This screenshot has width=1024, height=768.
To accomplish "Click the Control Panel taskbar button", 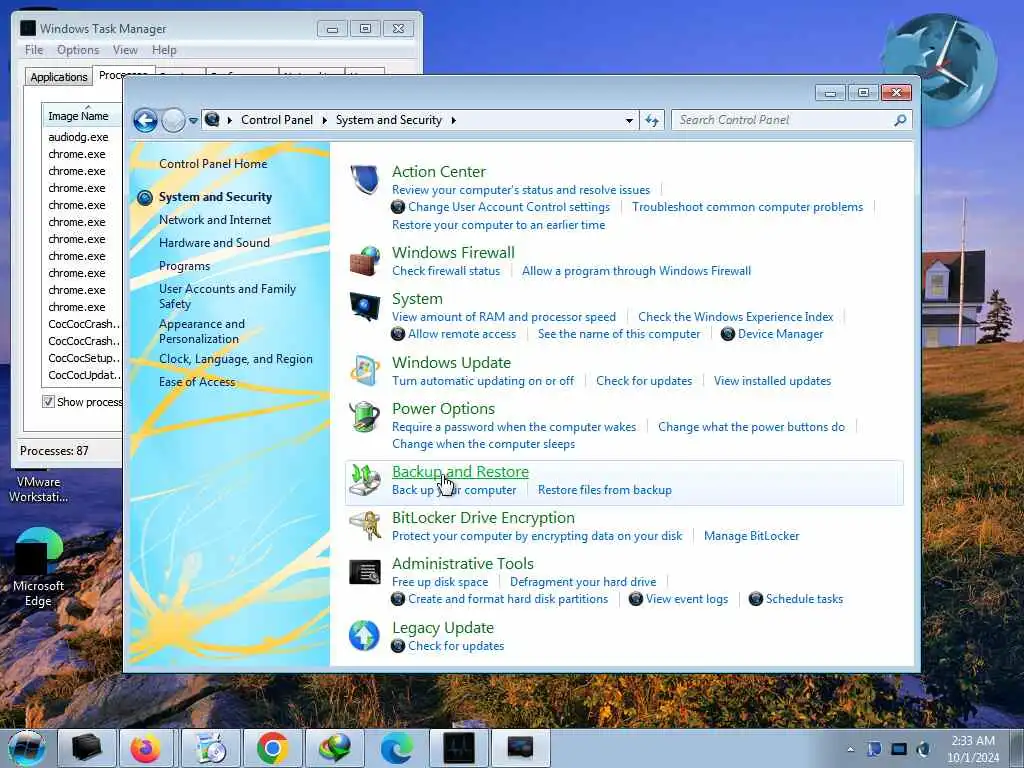I will [520, 748].
